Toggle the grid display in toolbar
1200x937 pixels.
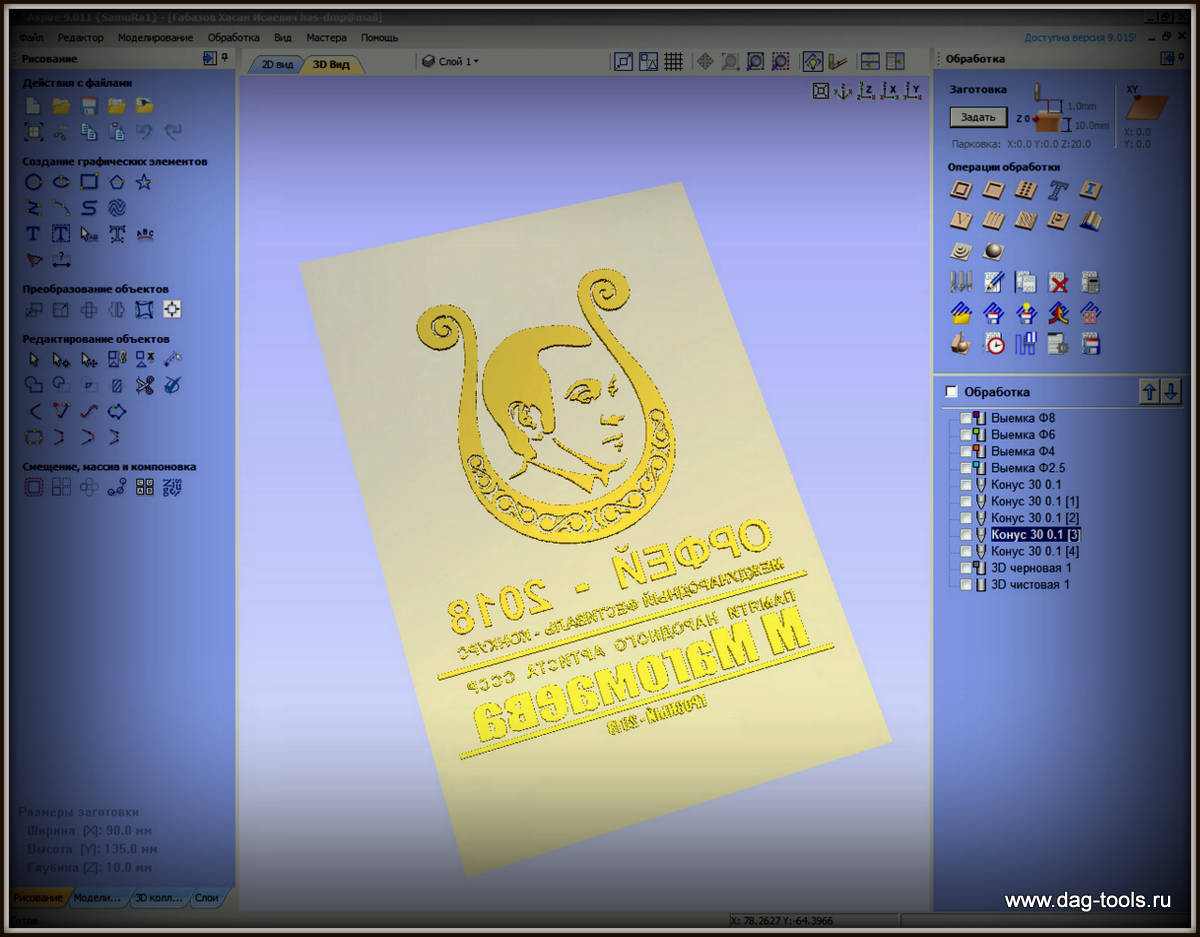[x=673, y=62]
